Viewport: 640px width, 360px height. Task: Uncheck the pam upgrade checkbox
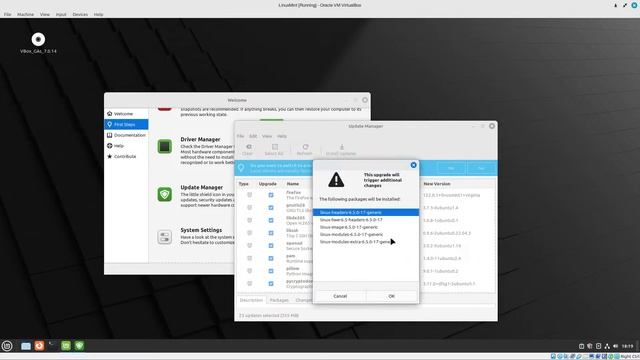[x=271, y=258]
